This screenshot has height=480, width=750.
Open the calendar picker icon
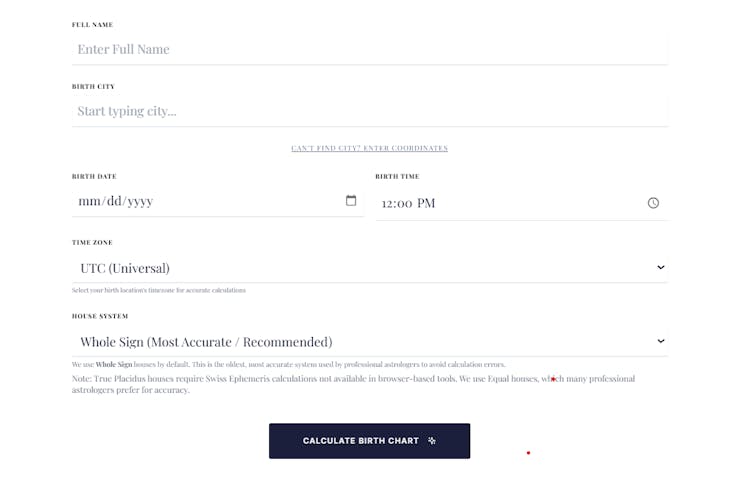coord(351,201)
